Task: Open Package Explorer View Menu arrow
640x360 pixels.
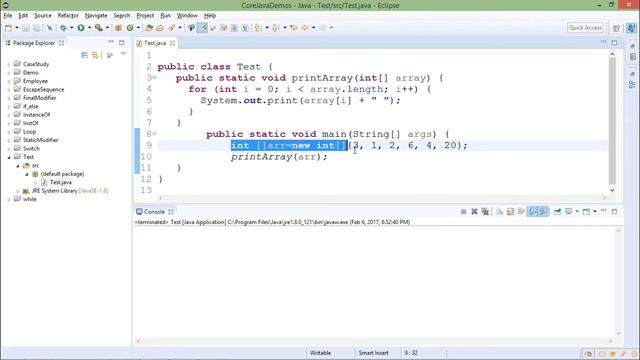Action: 123,54
